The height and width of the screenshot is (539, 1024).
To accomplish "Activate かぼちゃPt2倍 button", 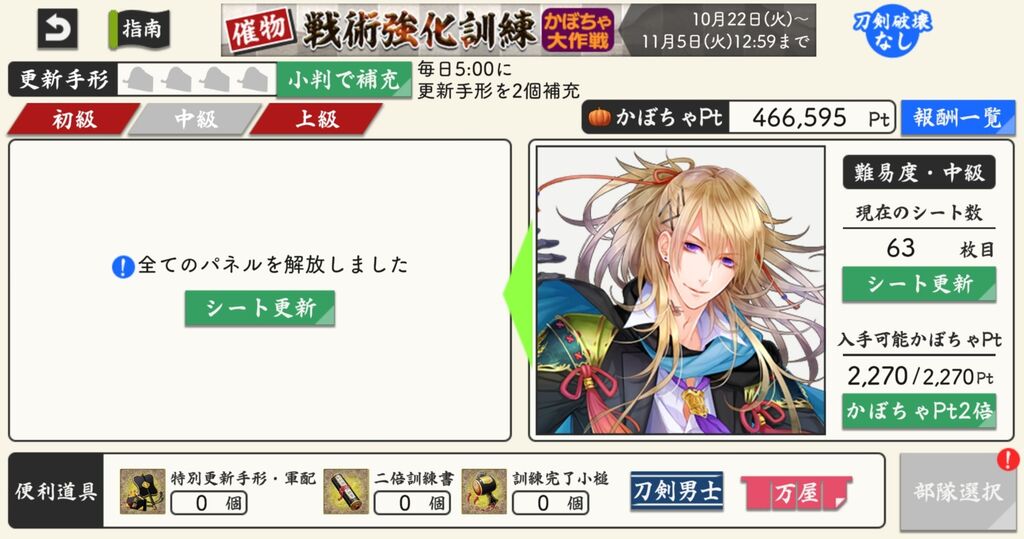I will click(x=919, y=411).
